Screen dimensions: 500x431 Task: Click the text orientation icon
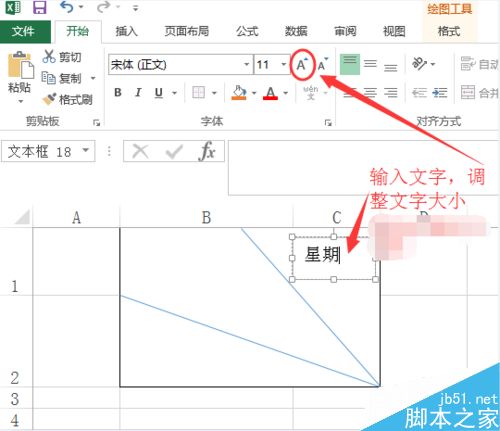coord(419,64)
